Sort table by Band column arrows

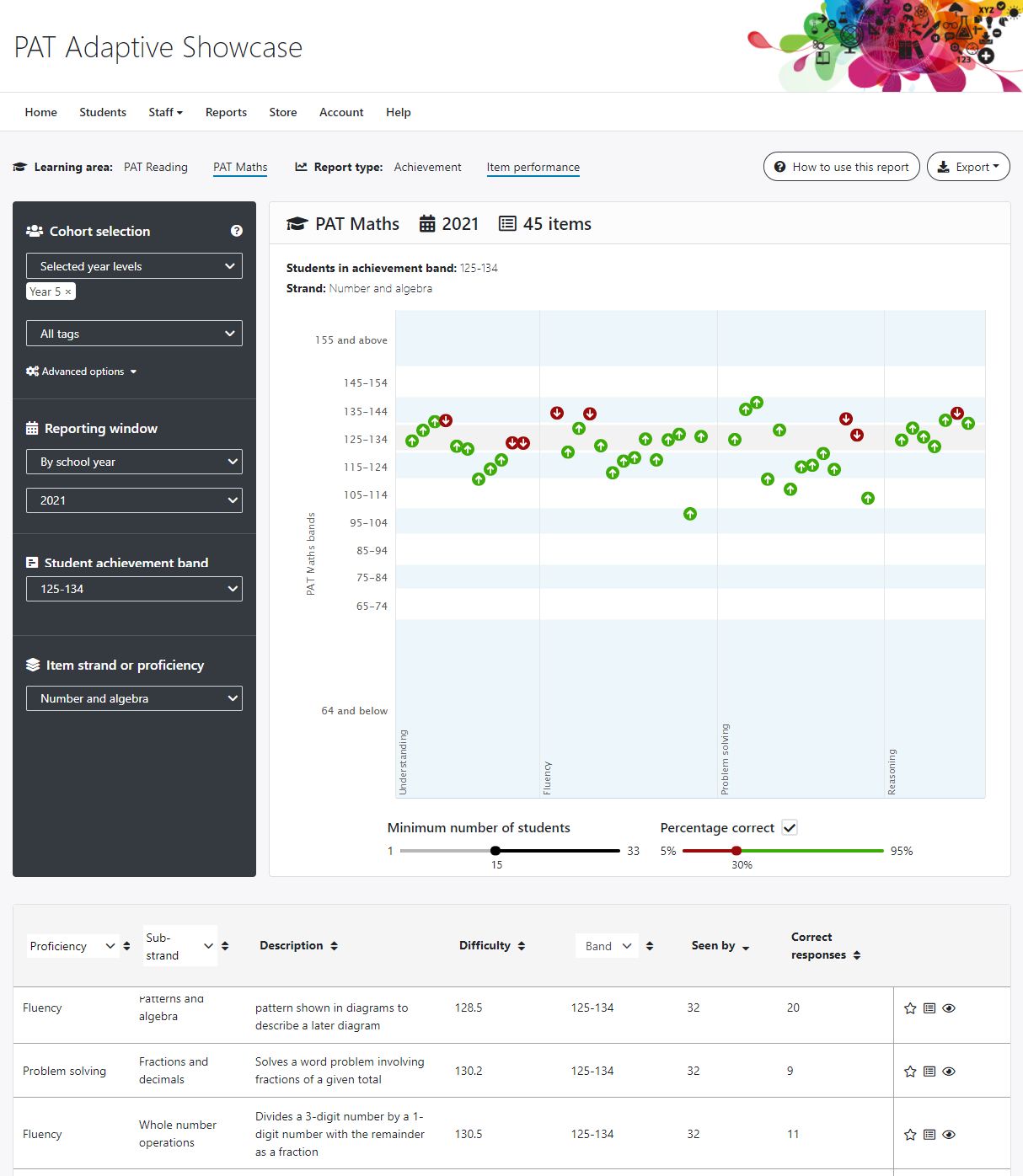tap(650, 946)
